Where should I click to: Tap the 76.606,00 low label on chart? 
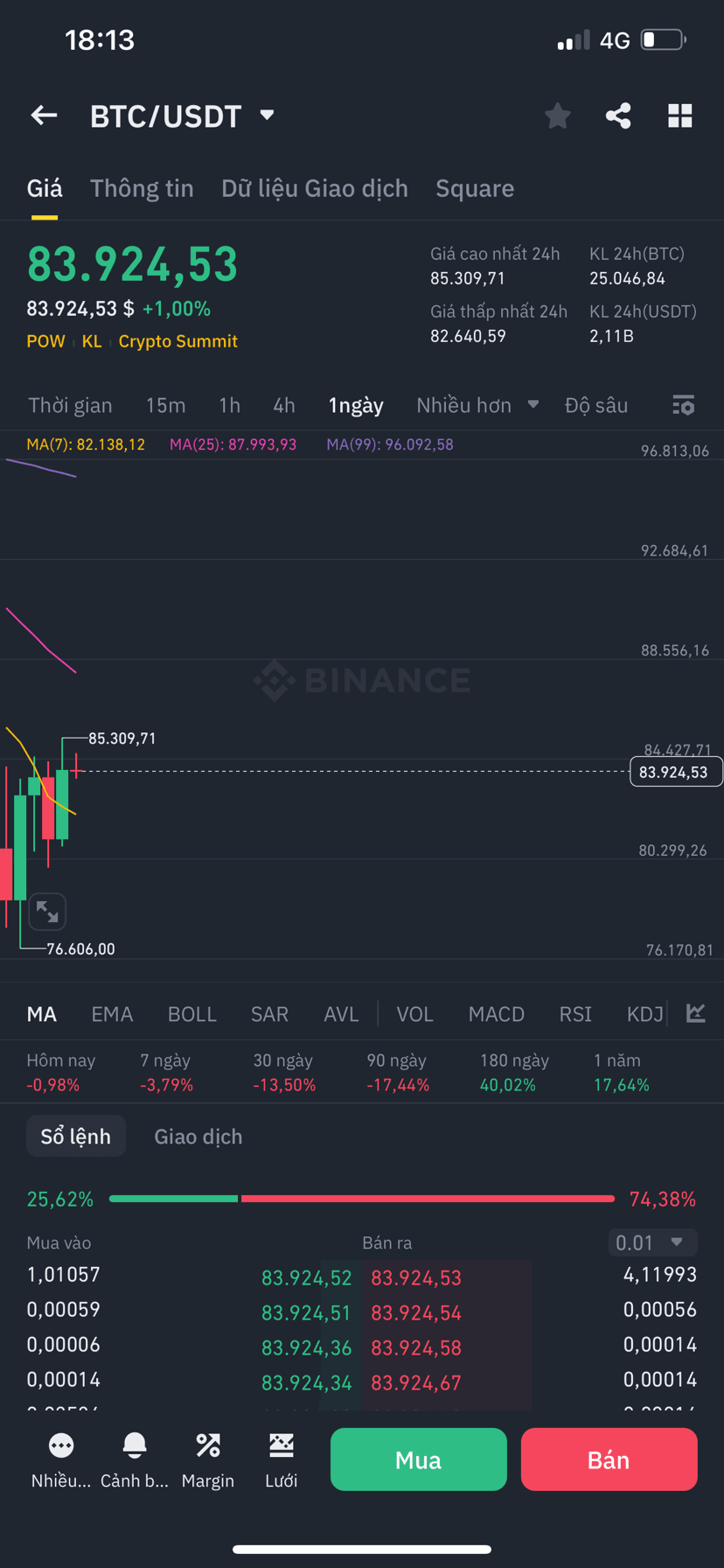pyautogui.click(x=80, y=948)
